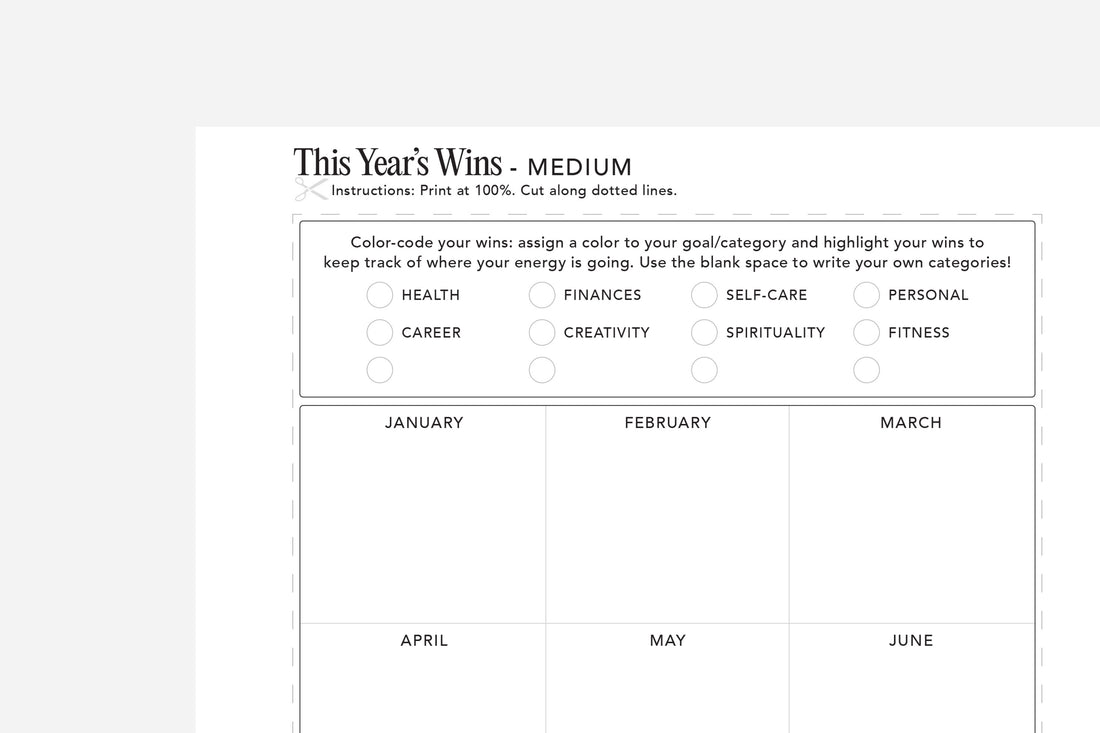The height and width of the screenshot is (733, 1100).
Task: Click blank circle below CAREER
Action: [x=380, y=370]
